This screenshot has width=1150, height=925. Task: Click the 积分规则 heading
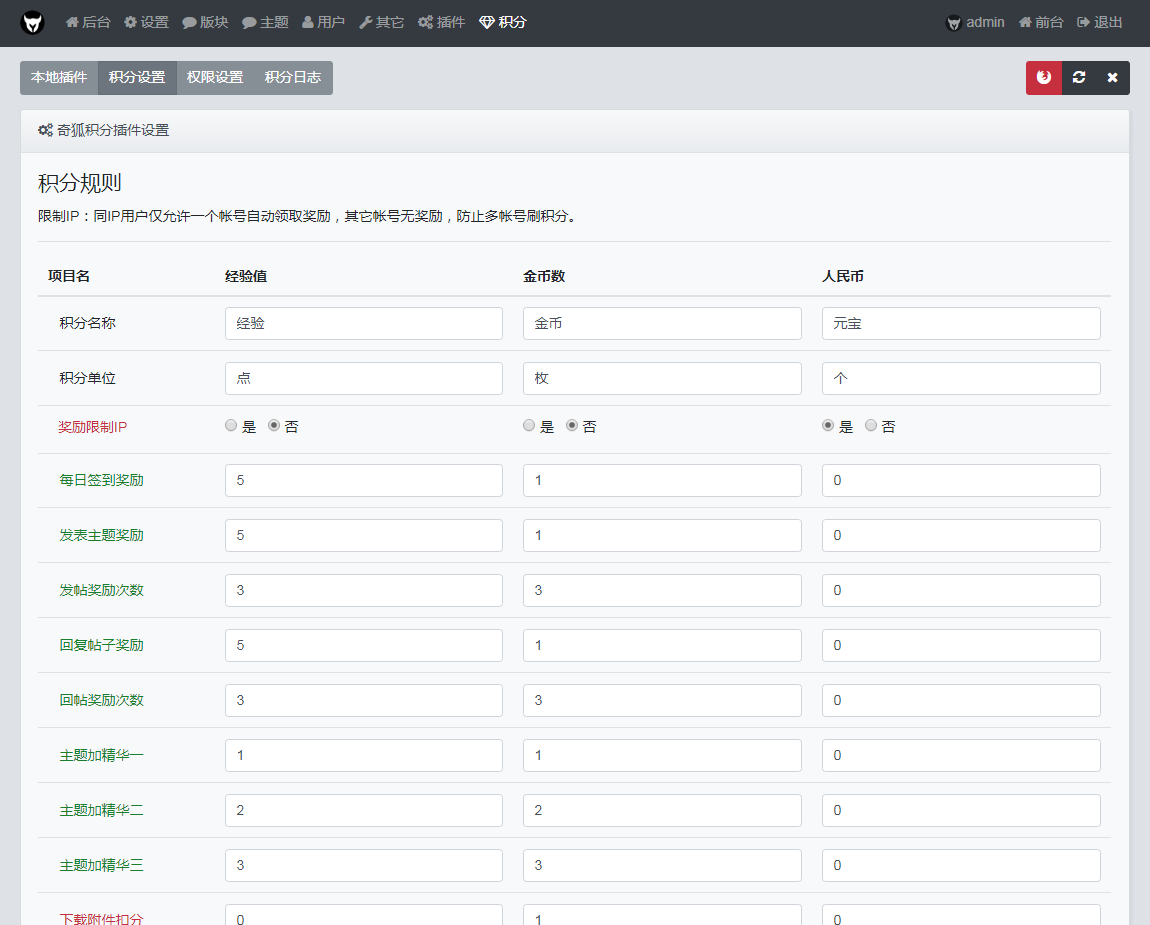(x=79, y=183)
